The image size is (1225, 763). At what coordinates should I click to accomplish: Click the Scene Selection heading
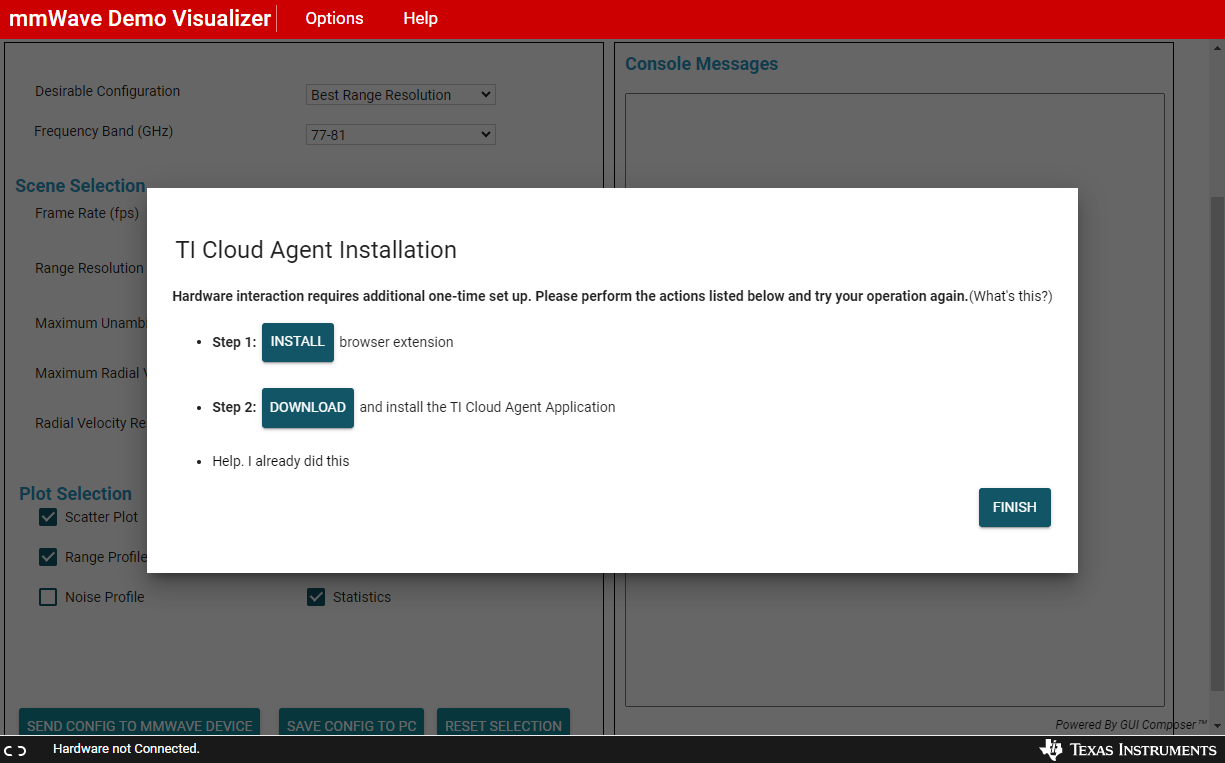tap(80, 186)
